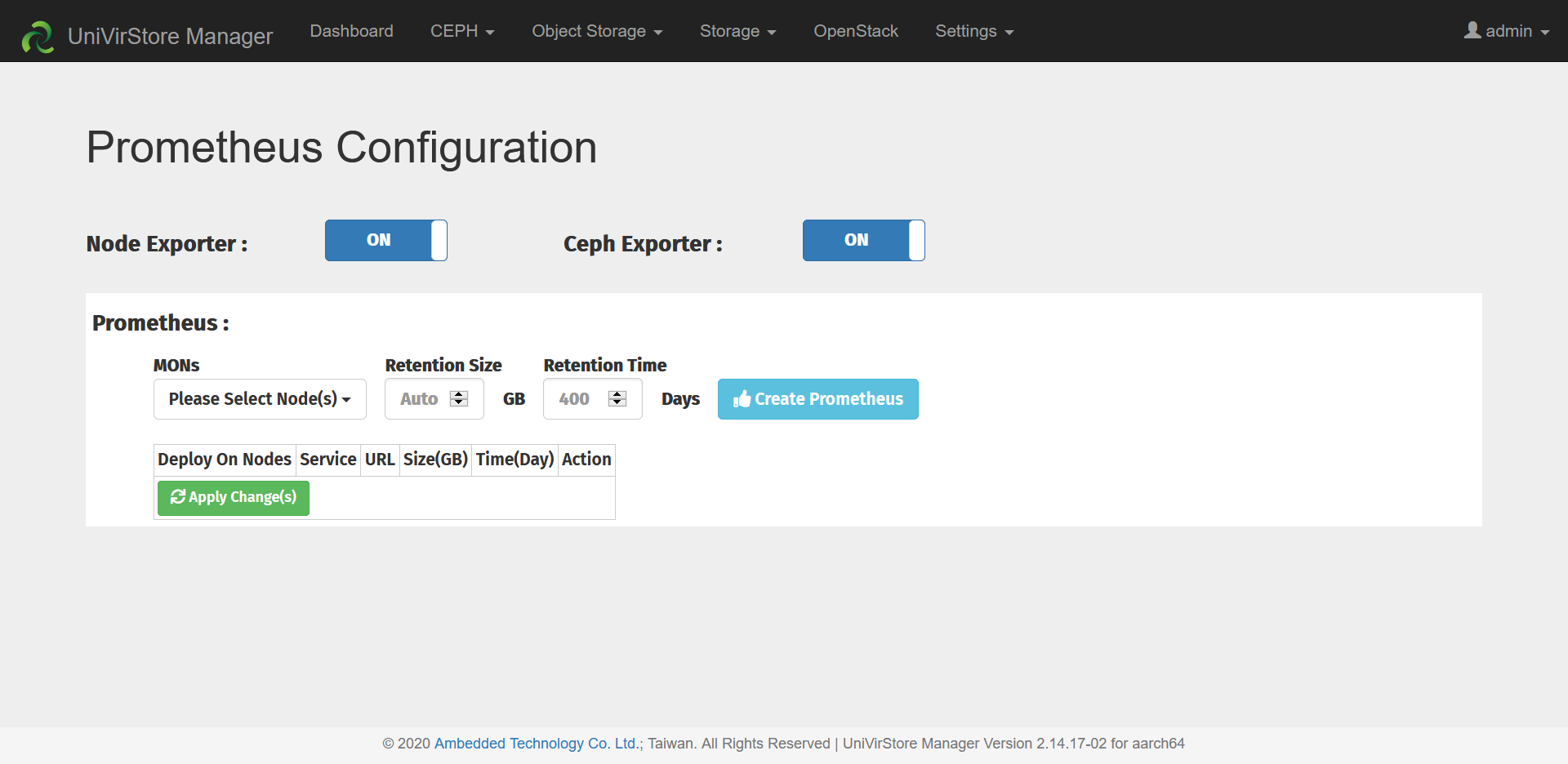Open the Storage dropdown in navbar

pyautogui.click(x=737, y=31)
